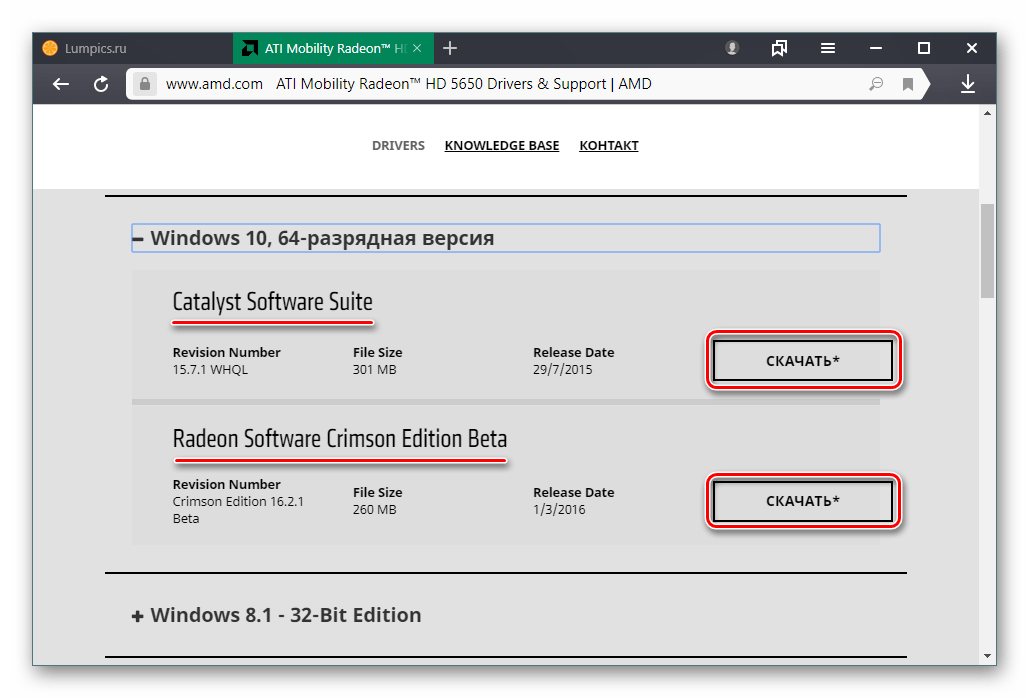Click the scrollbar up arrow
This screenshot has width=1029, height=698.
point(987,113)
